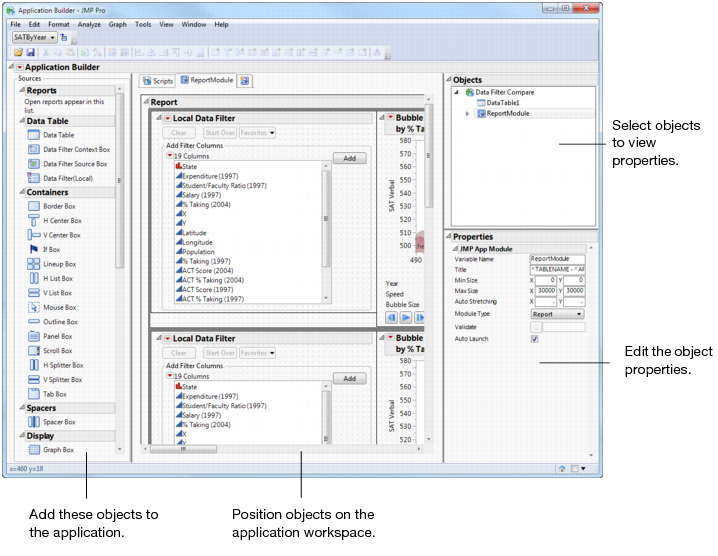
Task: Pick the Lineup Box container
Action: point(34,264)
